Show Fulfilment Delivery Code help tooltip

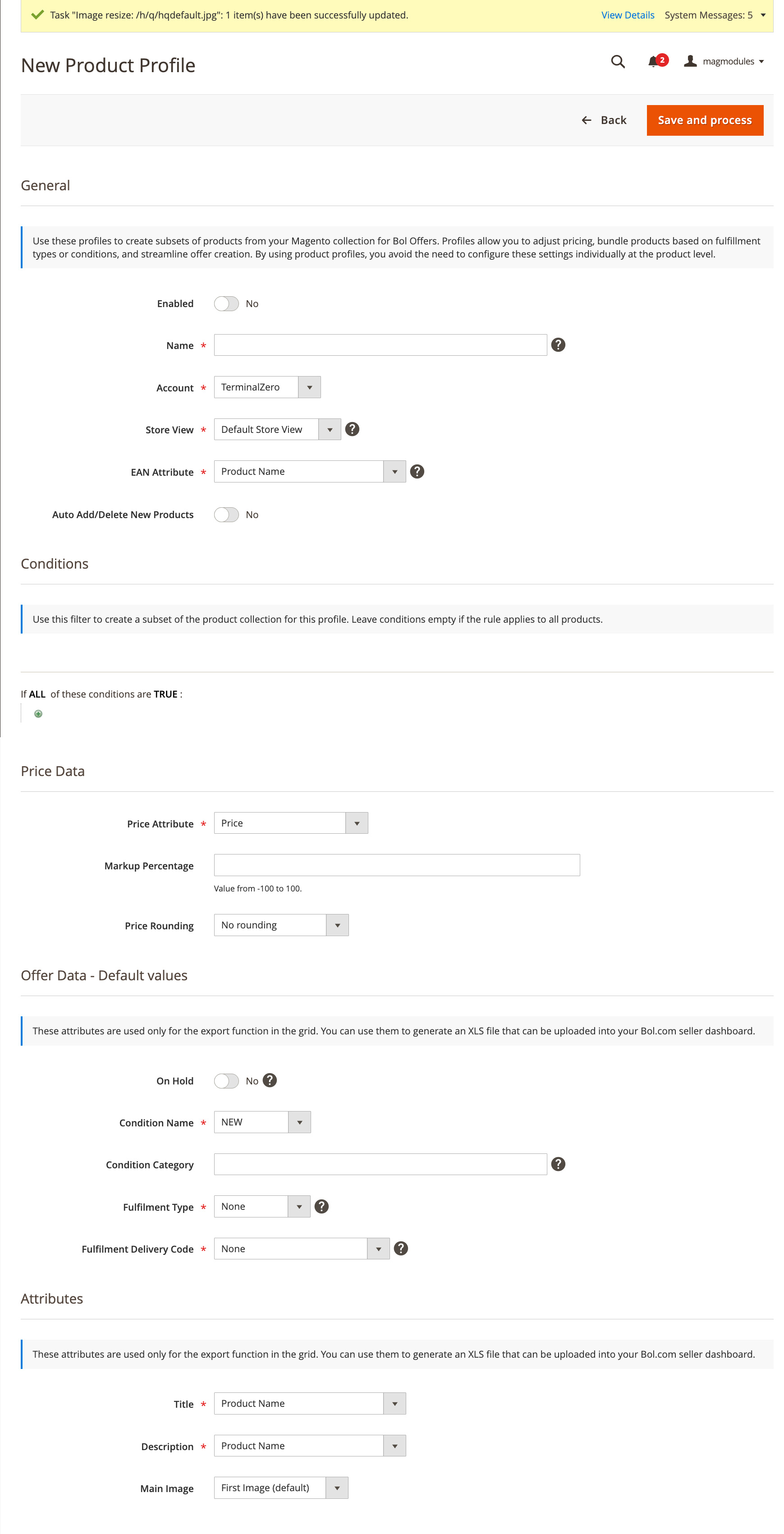click(x=401, y=1248)
